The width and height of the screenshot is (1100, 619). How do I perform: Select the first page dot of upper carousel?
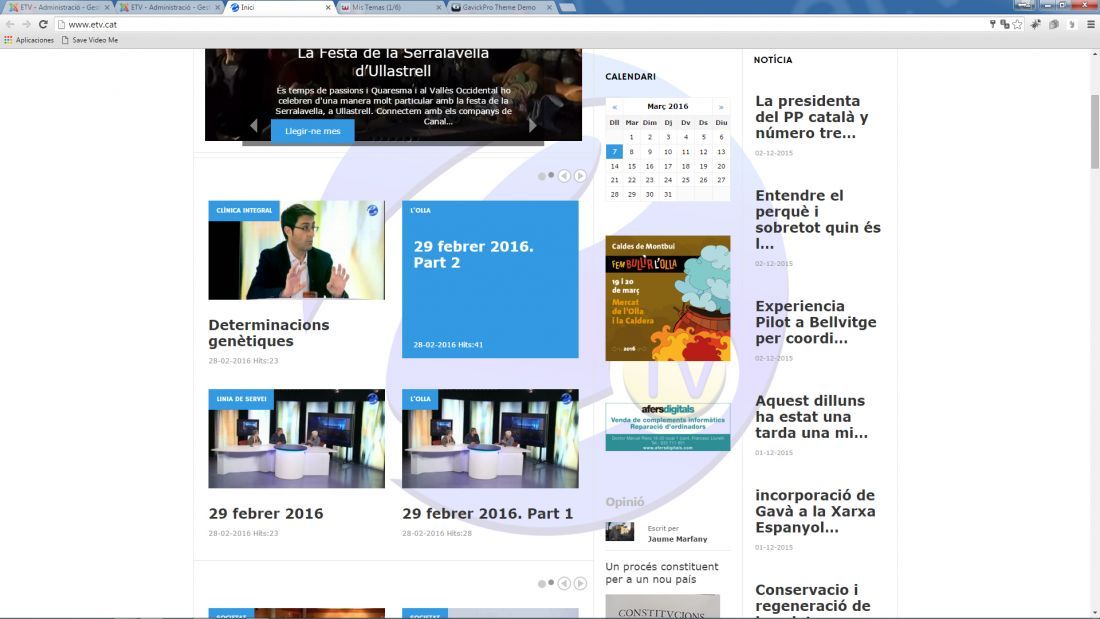[x=542, y=176]
